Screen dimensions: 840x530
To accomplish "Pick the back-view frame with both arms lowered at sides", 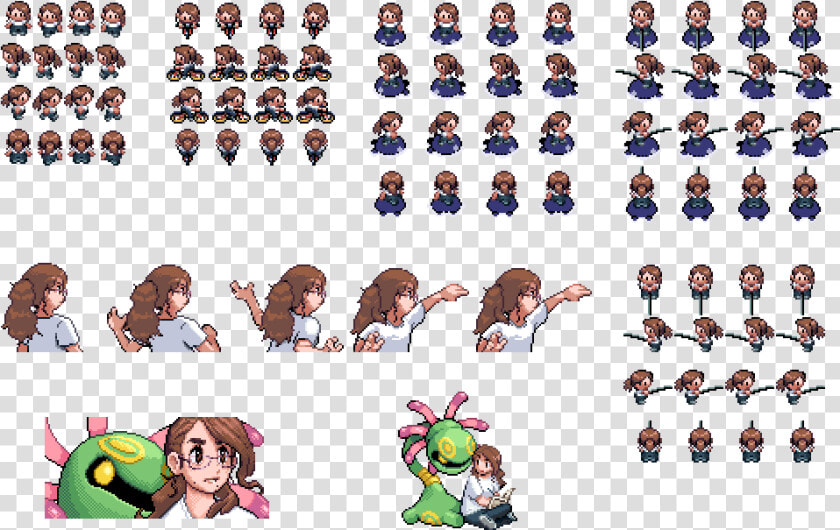I will point(164,308).
